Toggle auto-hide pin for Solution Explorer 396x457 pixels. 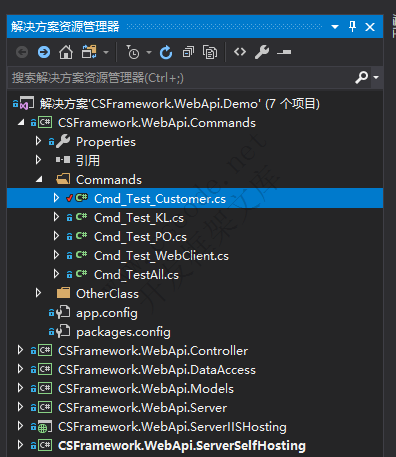coord(352,26)
